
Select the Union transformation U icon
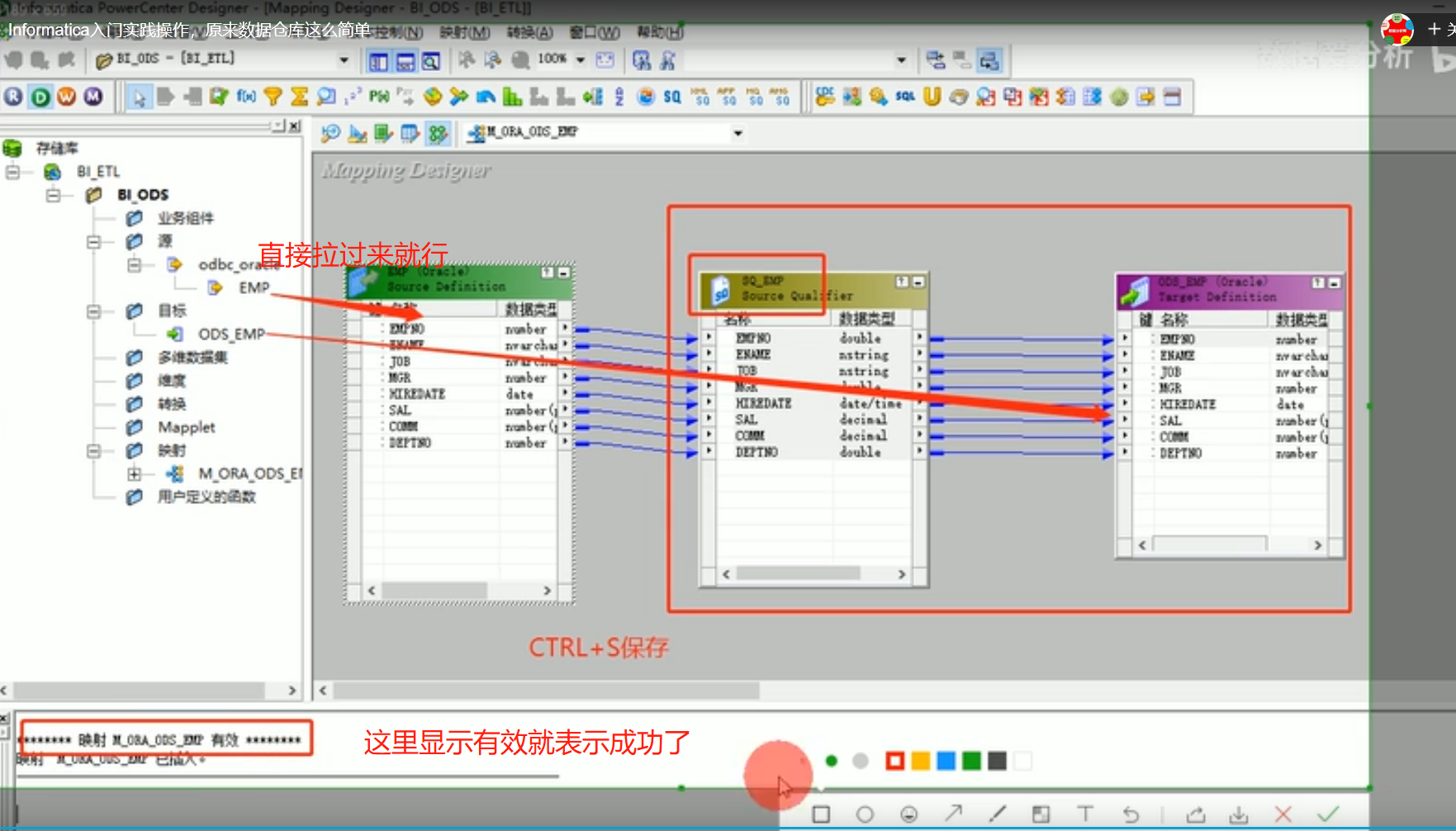coord(932,97)
